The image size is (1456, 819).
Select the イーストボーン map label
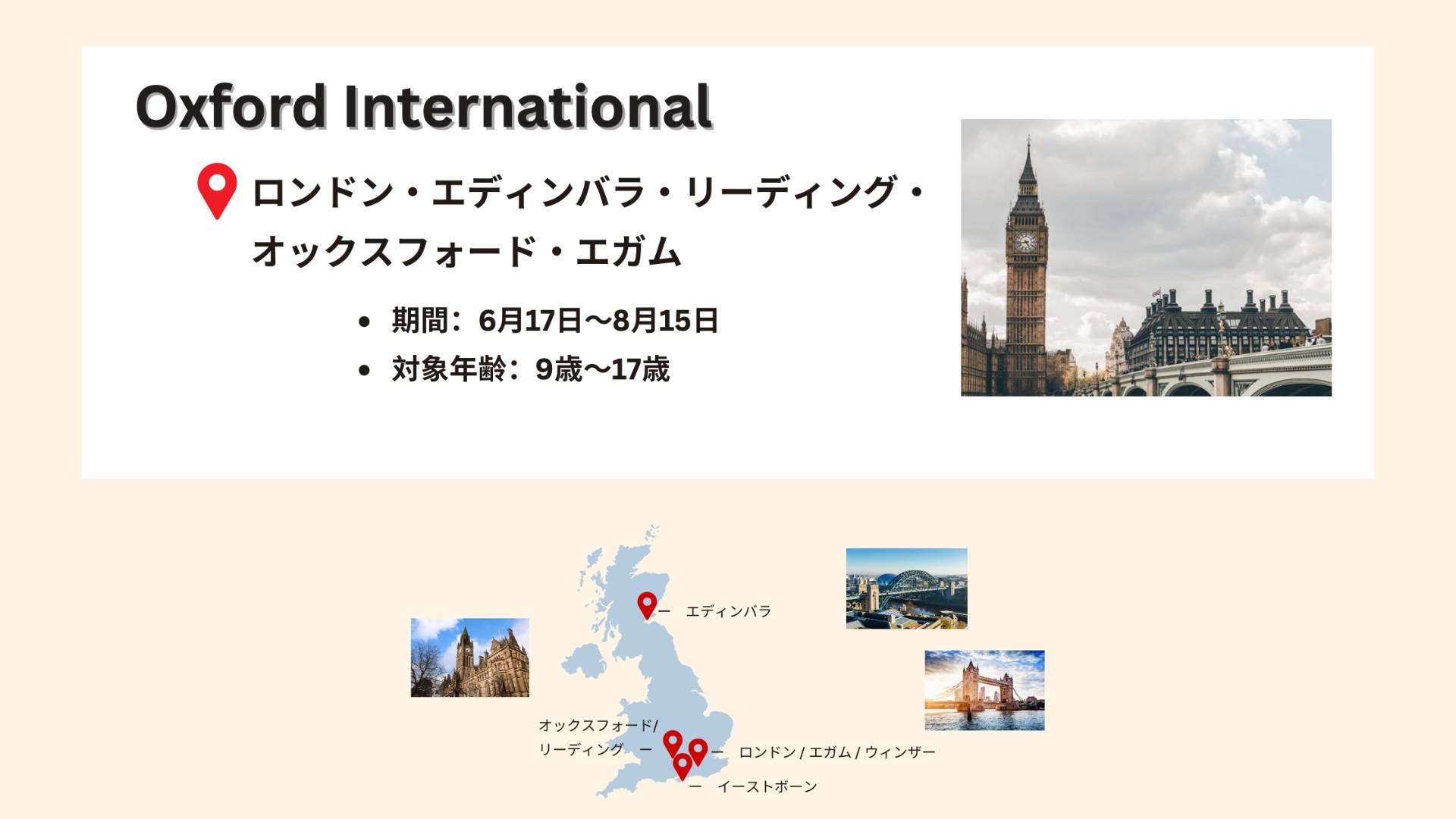pos(767,786)
